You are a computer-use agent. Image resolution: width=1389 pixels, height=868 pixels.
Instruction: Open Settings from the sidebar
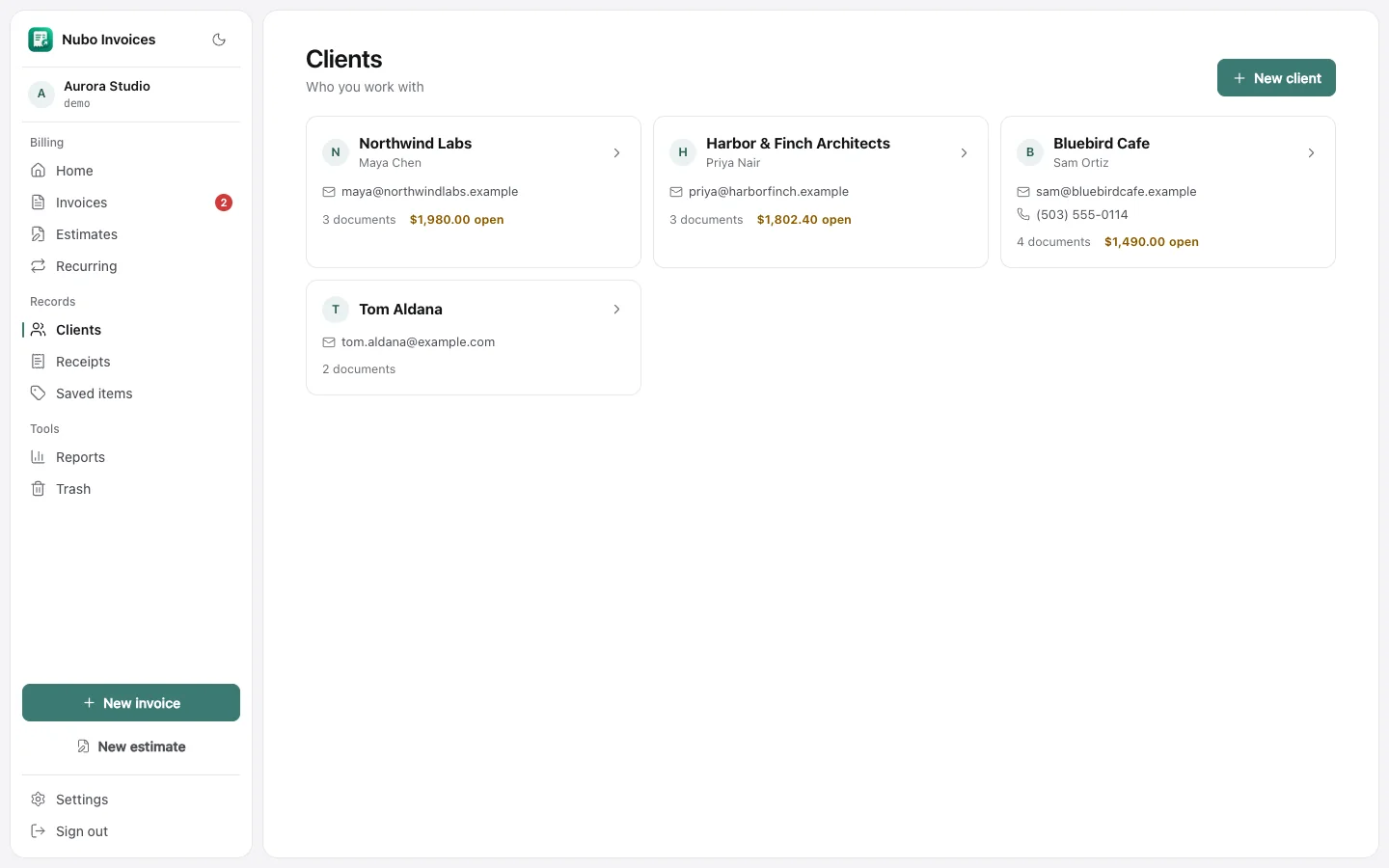[131, 800]
